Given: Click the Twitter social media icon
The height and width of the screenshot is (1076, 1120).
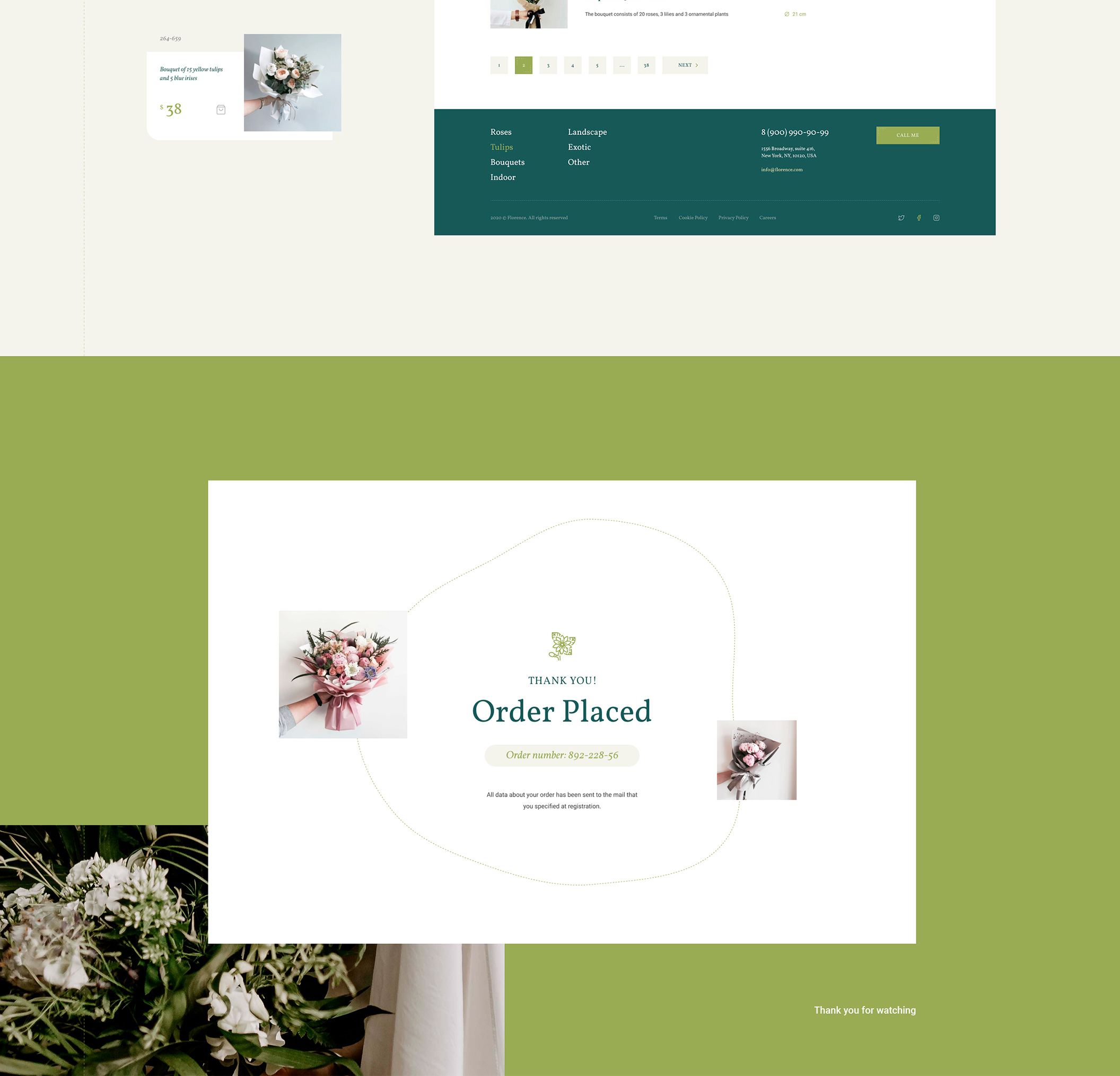Looking at the screenshot, I should pyautogui.click(x=900, y=217).
